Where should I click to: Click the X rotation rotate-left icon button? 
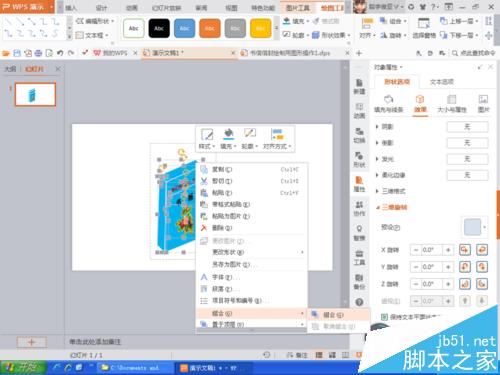pos(482,249)
